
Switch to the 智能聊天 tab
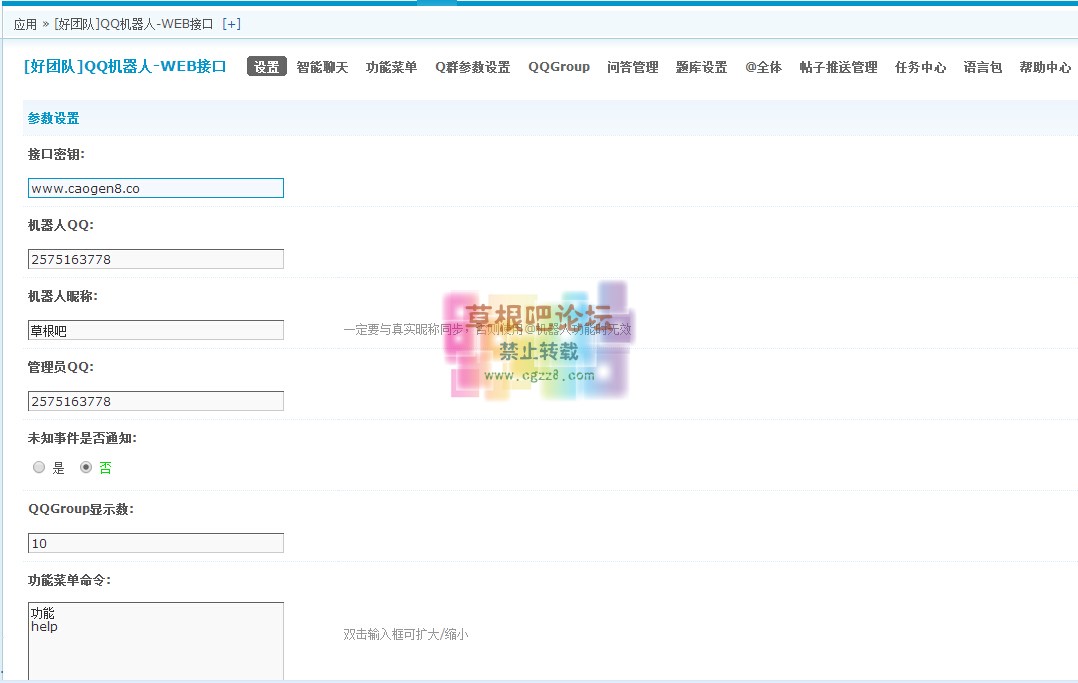[322, 68]
